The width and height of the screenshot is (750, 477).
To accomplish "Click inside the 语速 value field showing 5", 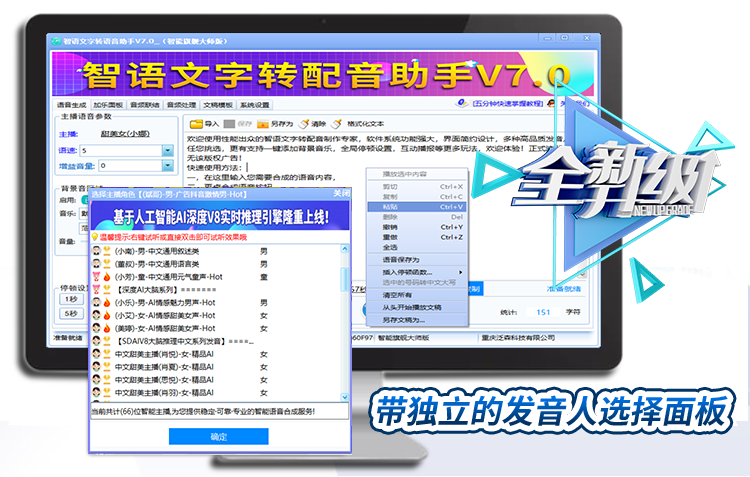I will (121, 150).
